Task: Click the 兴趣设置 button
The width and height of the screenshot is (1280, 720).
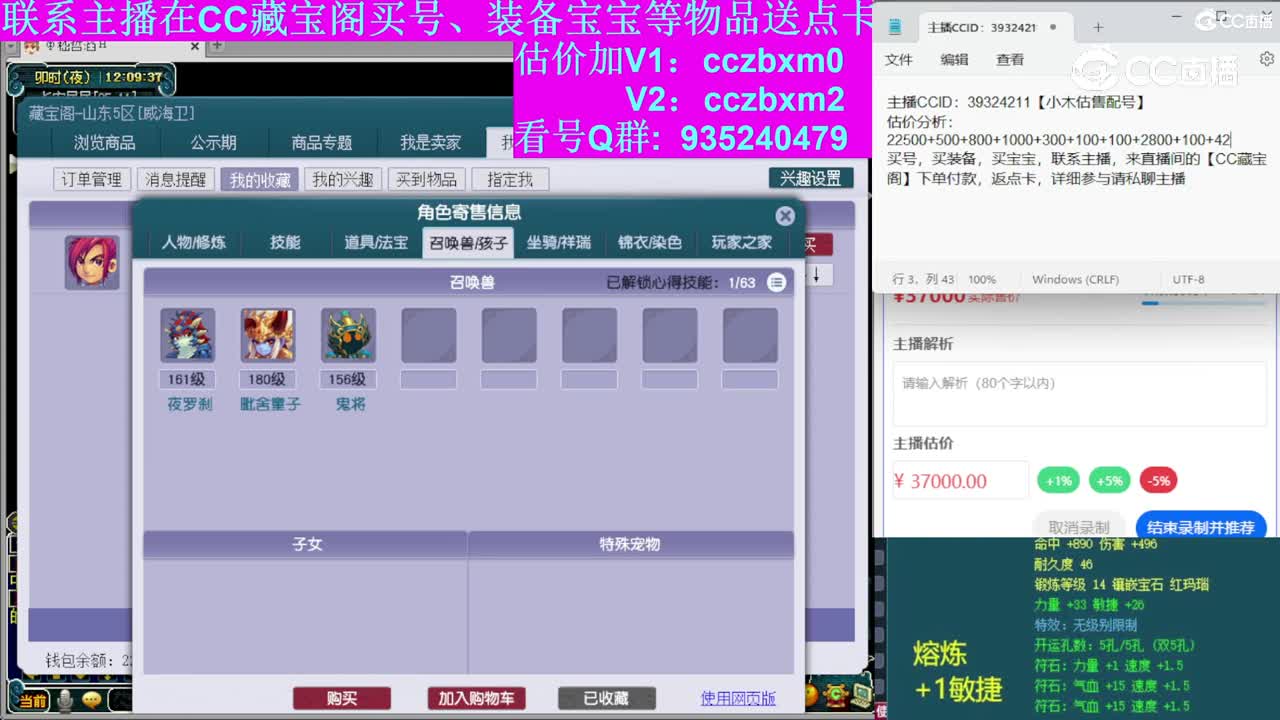Action: (x=811, y=178)
